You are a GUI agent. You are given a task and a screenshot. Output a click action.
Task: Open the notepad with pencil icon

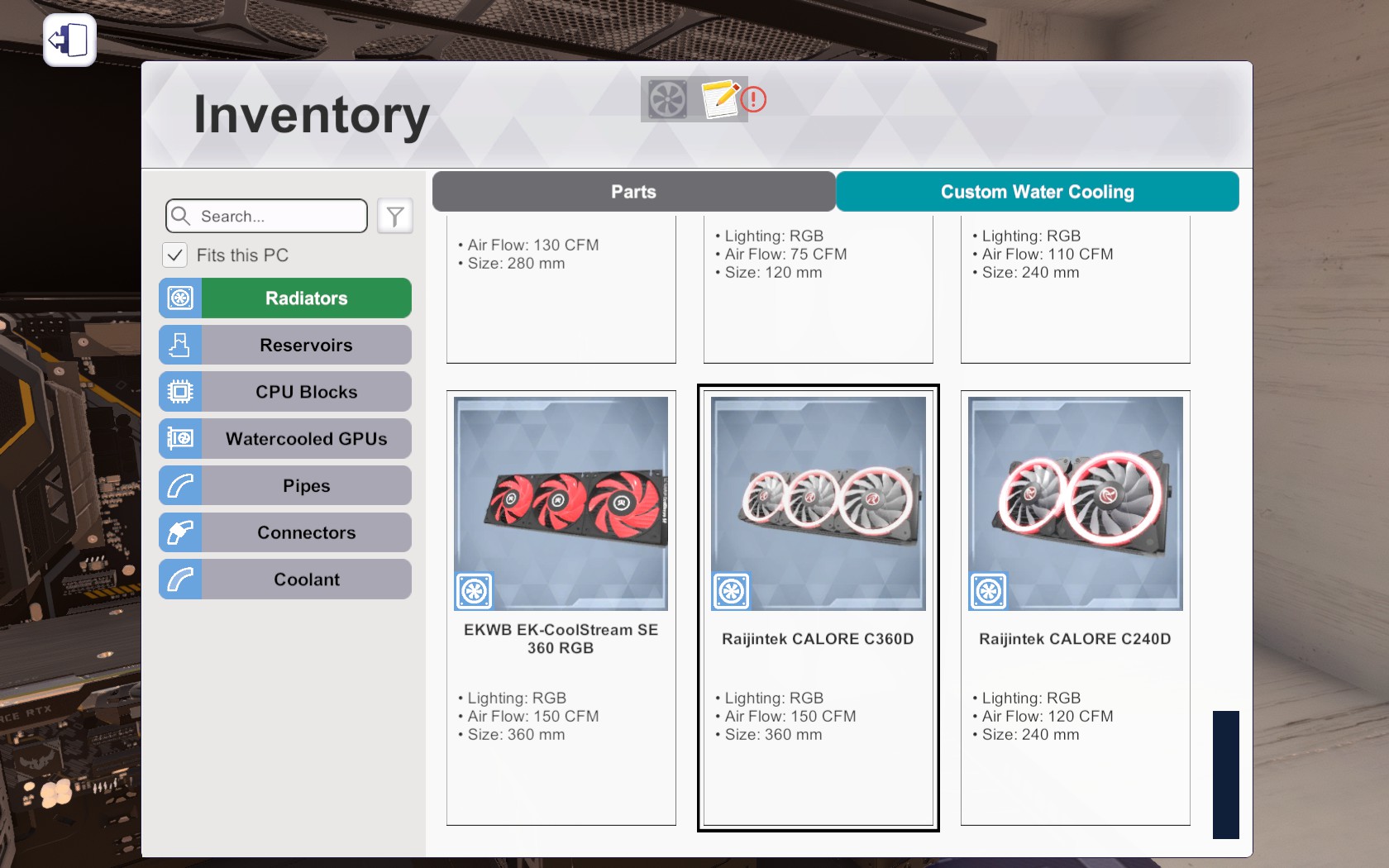720,99
